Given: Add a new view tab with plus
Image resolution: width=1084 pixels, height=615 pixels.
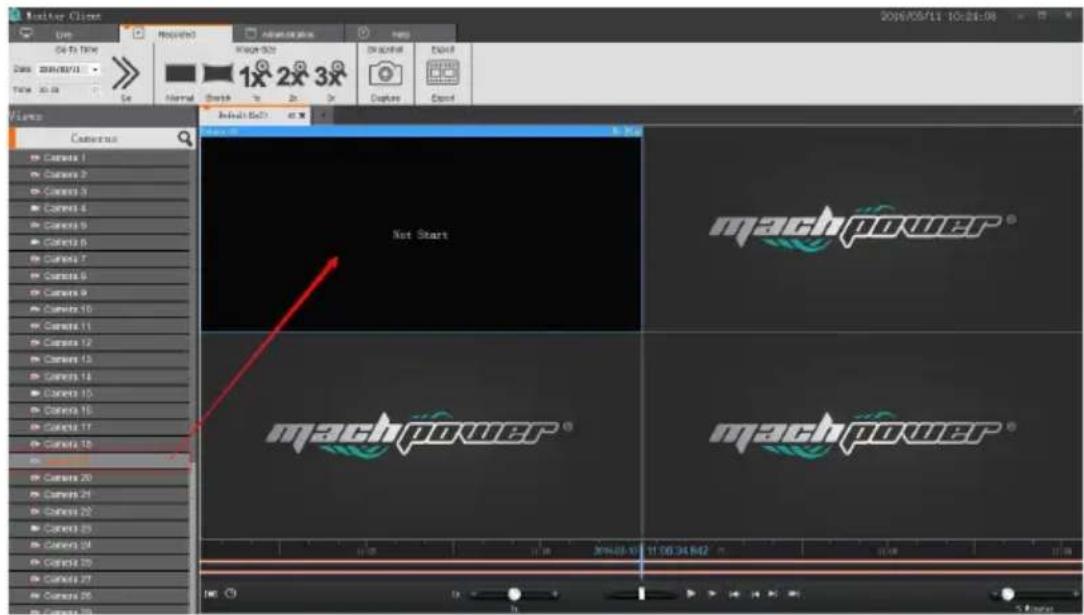Looking at the screenshot, I should pos(322,115).
